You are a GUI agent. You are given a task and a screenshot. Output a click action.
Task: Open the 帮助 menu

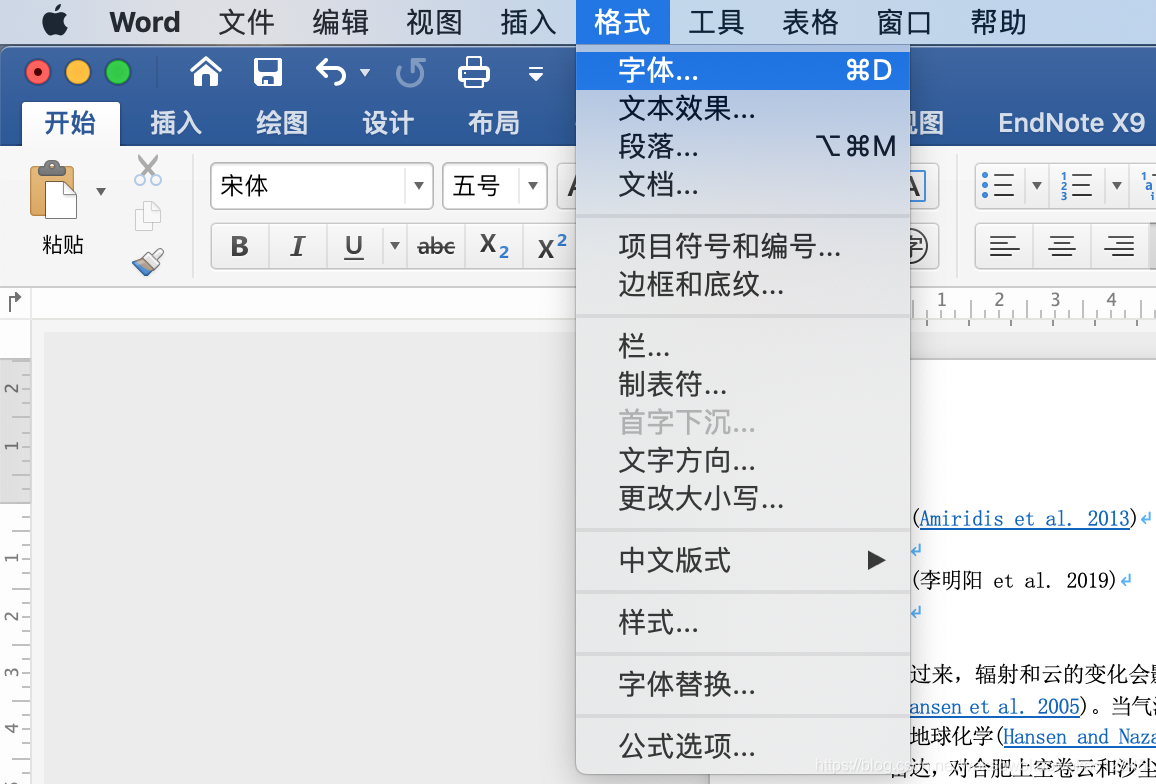point(998,22)
